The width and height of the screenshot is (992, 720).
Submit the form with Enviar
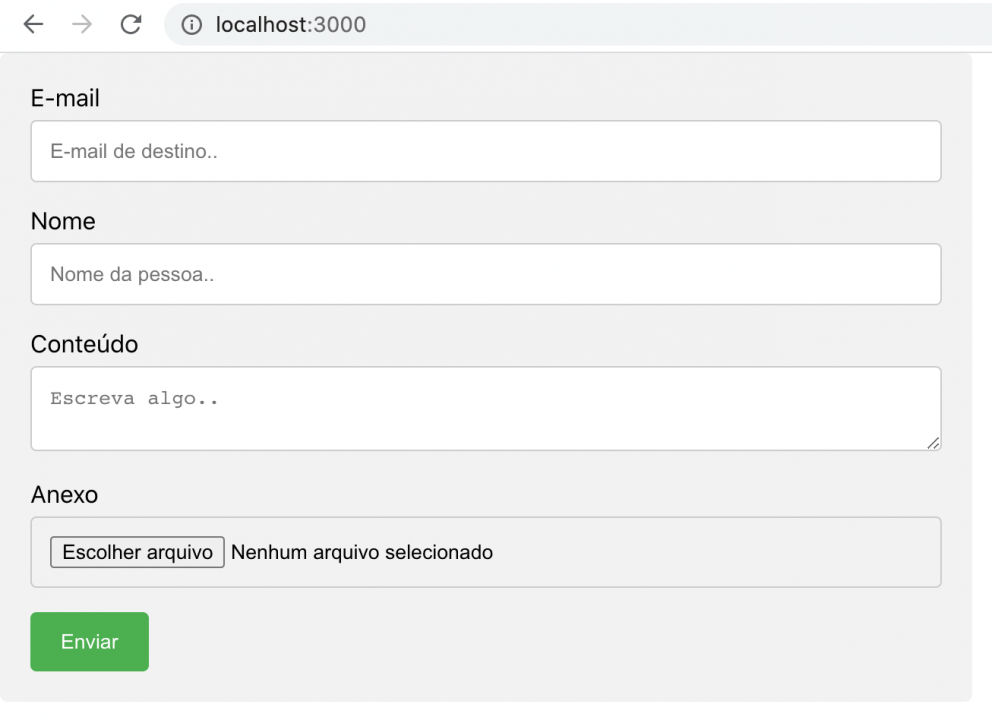point(90,642)
